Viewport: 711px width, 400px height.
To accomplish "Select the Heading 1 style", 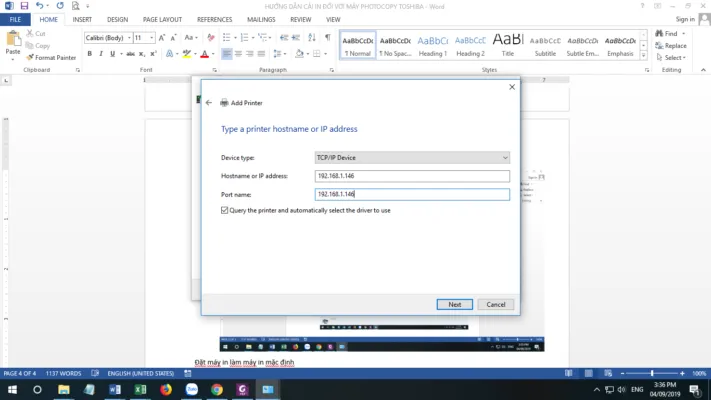I will (x=432, y=45).
